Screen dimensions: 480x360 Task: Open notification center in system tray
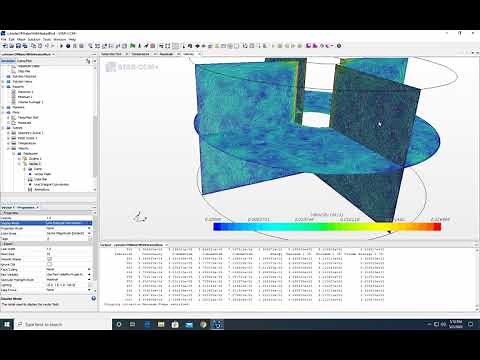471,324
